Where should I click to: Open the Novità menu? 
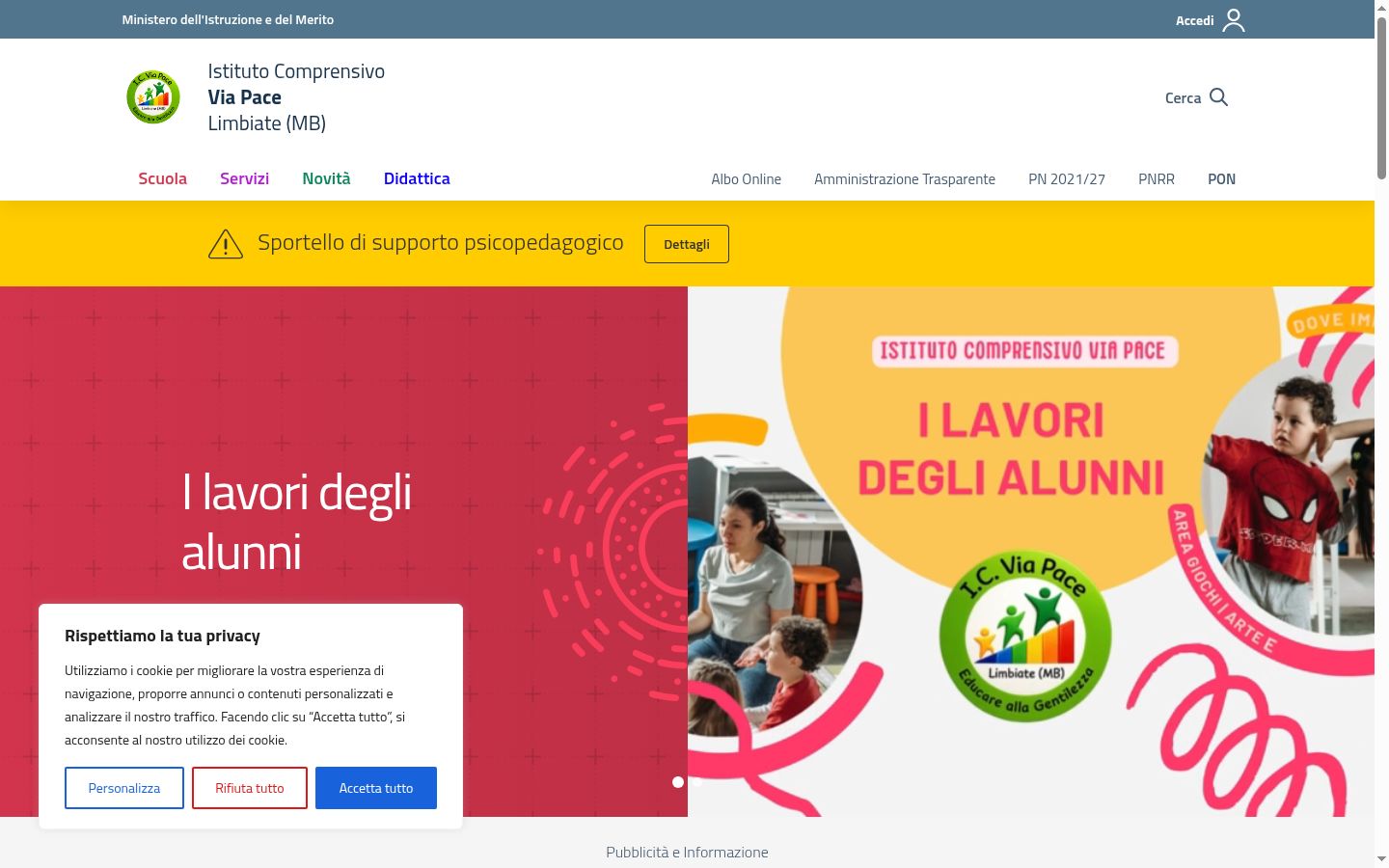[326, 178]
